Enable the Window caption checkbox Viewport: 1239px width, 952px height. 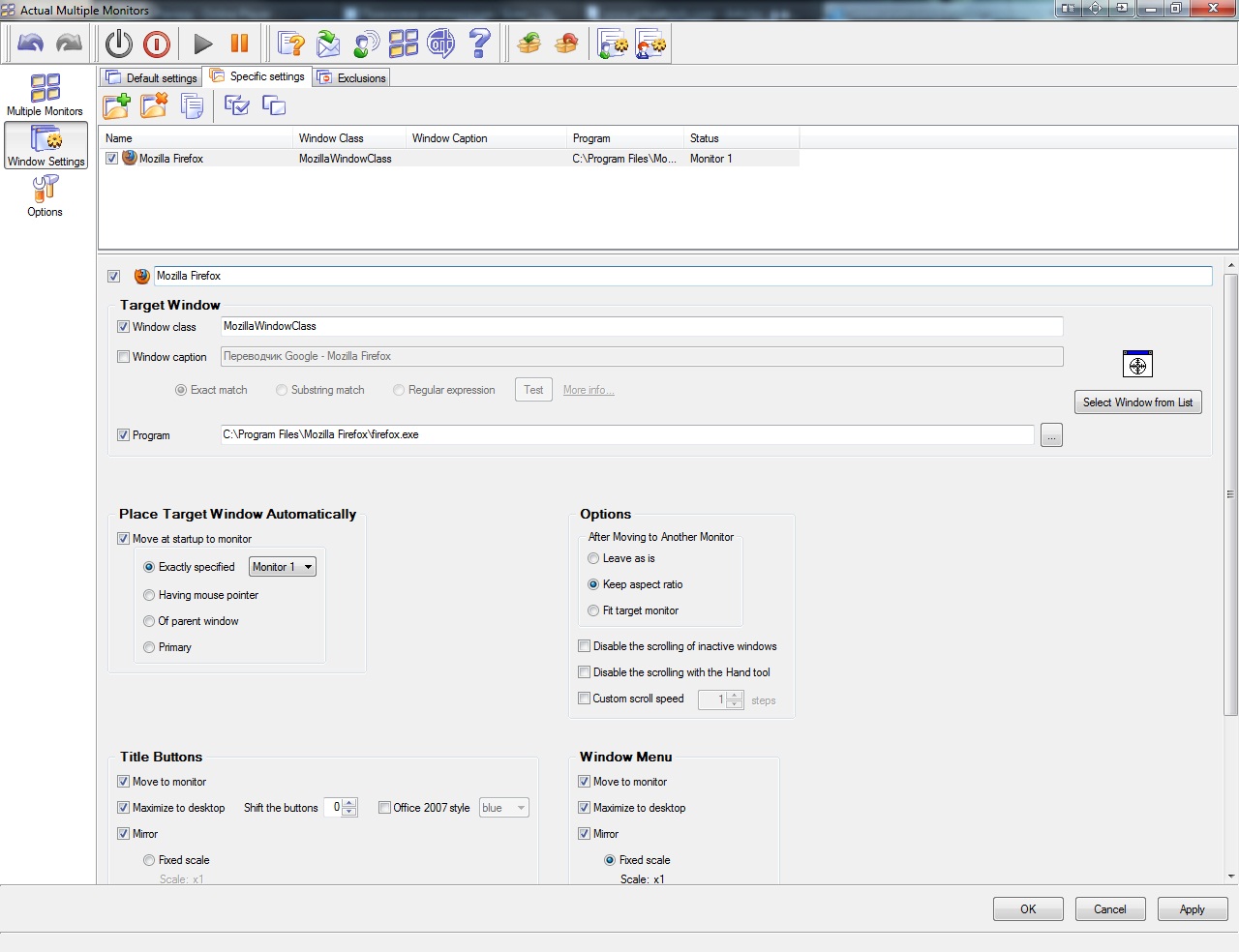point(123,357)
